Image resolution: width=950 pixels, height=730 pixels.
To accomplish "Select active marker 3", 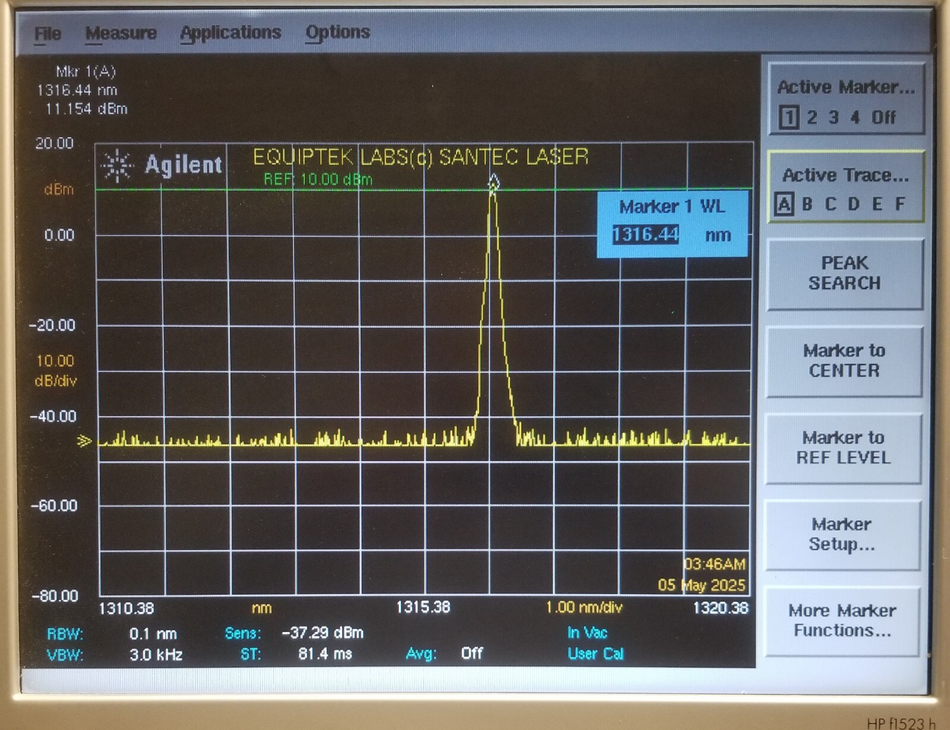I will coord(833,117).
